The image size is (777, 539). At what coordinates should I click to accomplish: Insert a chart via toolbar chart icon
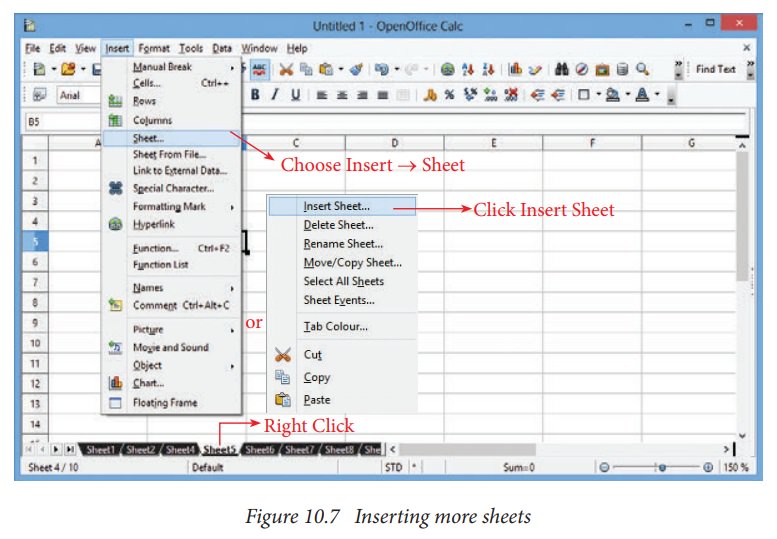(515, 69)
